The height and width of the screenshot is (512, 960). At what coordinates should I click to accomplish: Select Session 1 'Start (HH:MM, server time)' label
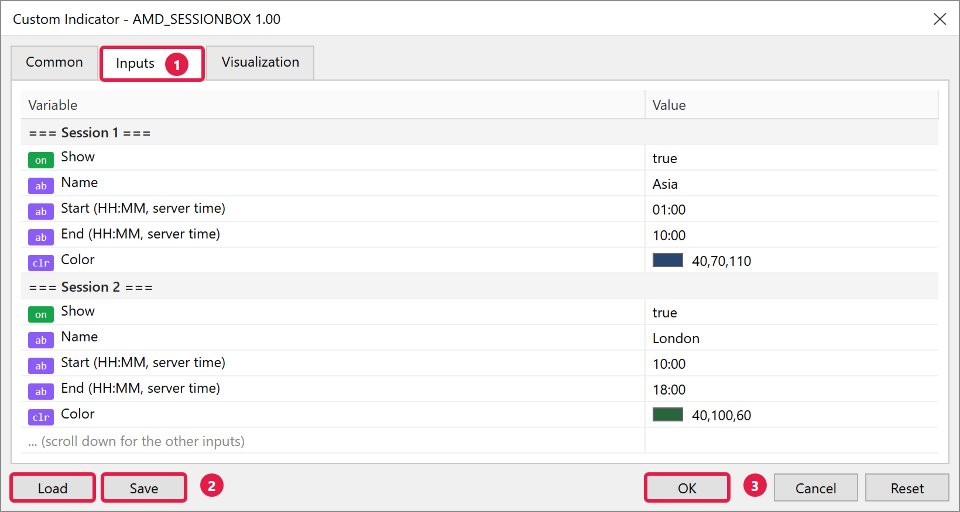point(143,209)
